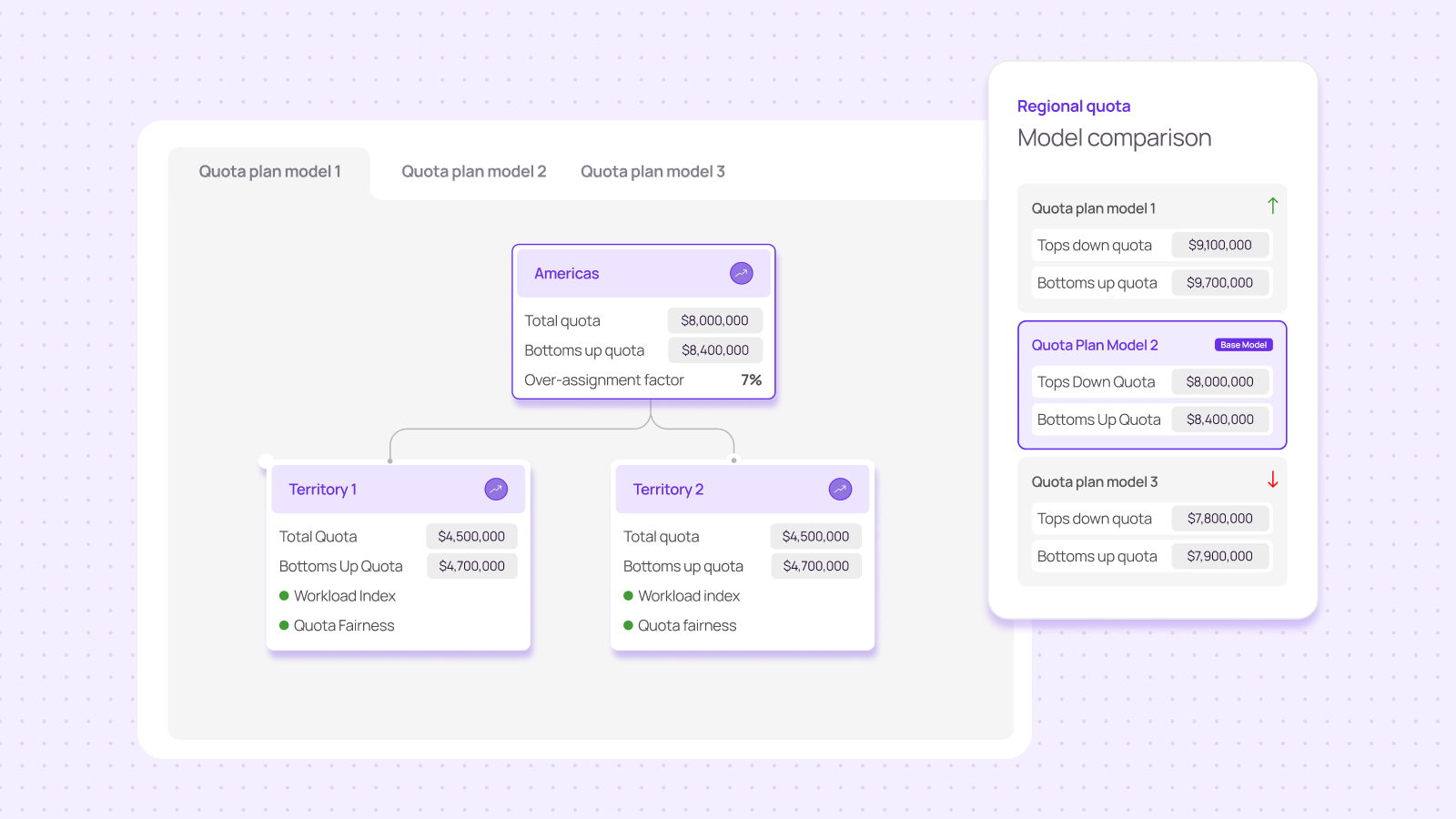Click the trend icon on Territory 2
Screen dimensions: 1456x819
coord(840,490)
